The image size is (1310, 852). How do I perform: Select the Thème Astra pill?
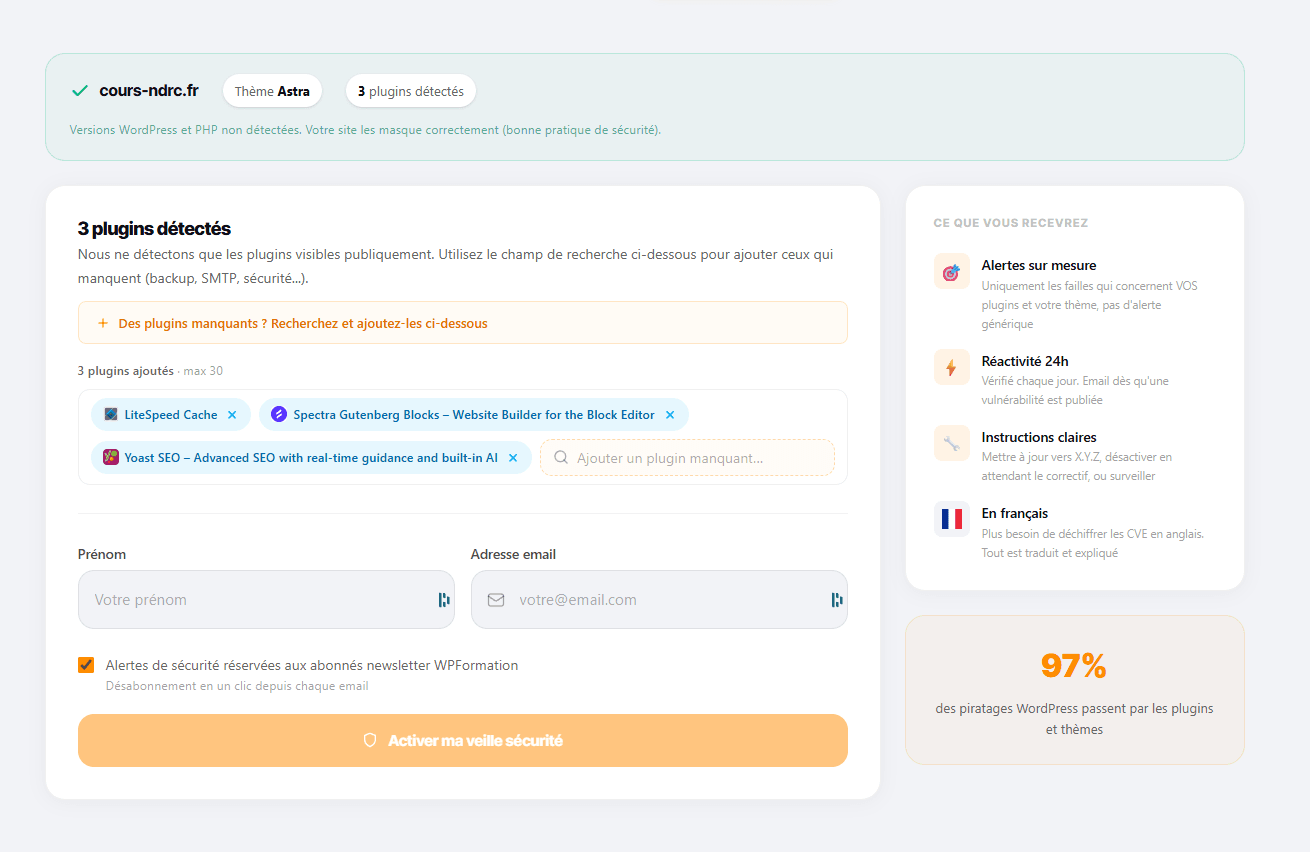(x=272, y=90)
